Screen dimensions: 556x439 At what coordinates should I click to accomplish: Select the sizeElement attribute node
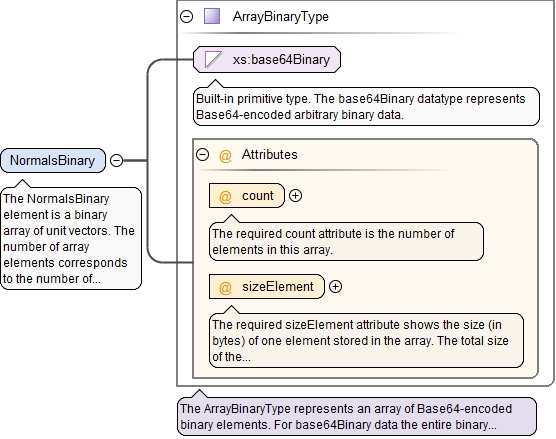pyautogui.click(x=267, y=287)
